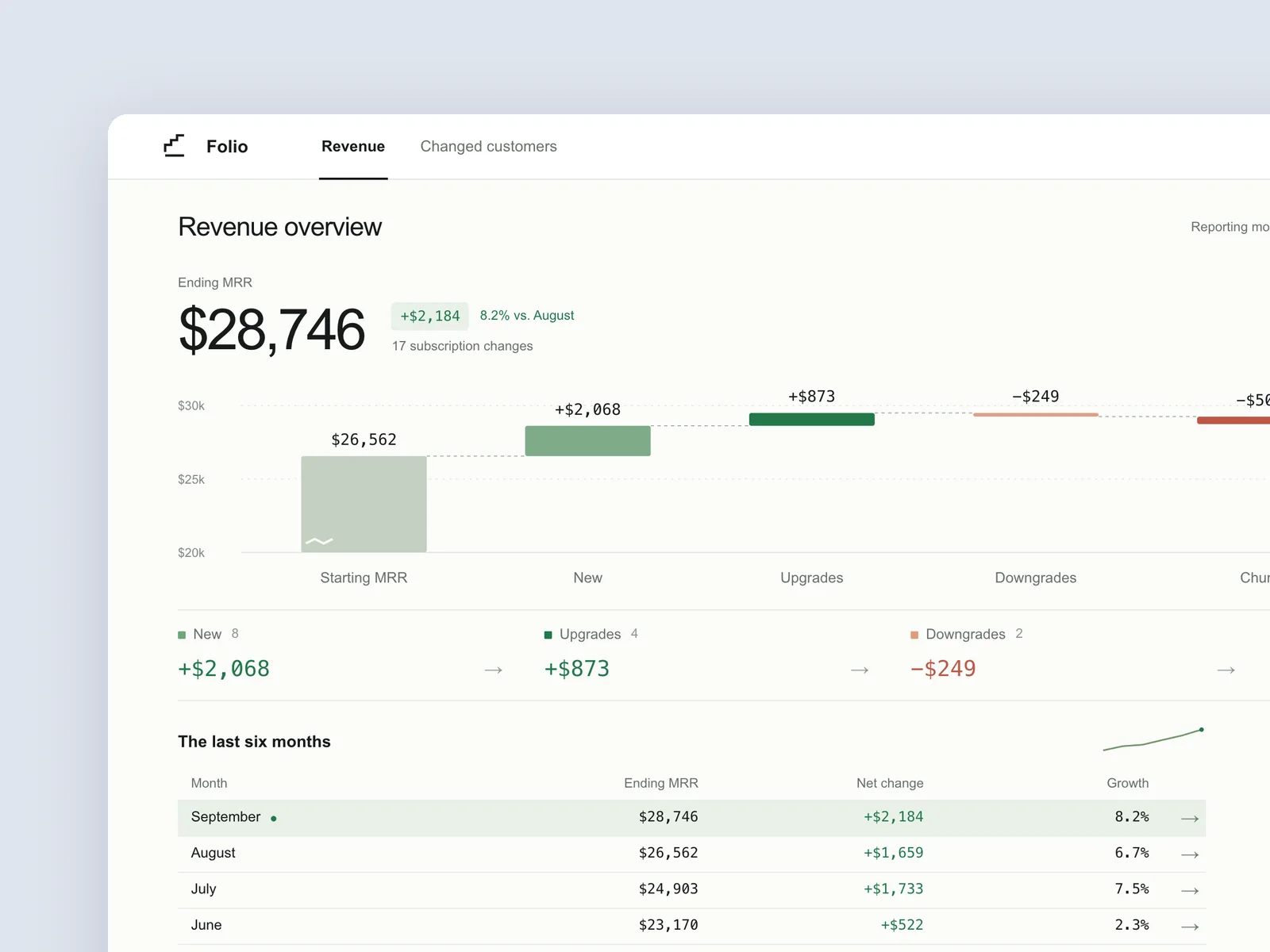The image size is (1270, 952).
Task: Select the July month cell
Action: 204,889
